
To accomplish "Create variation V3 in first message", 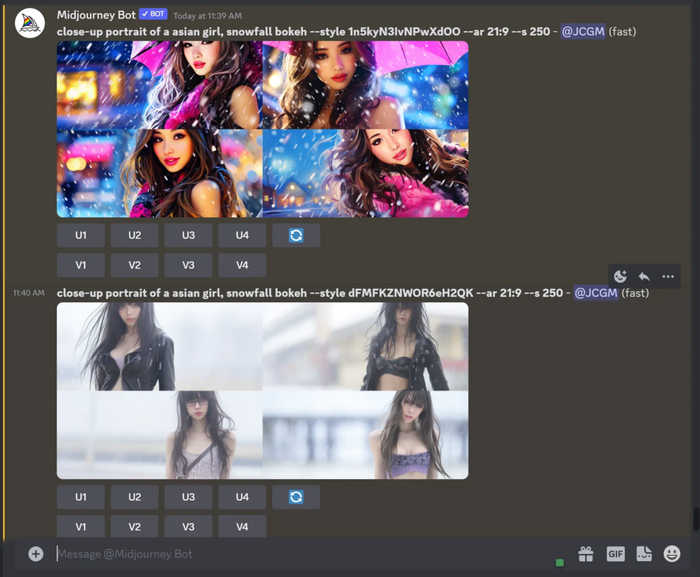I will (x=188, y=265).
